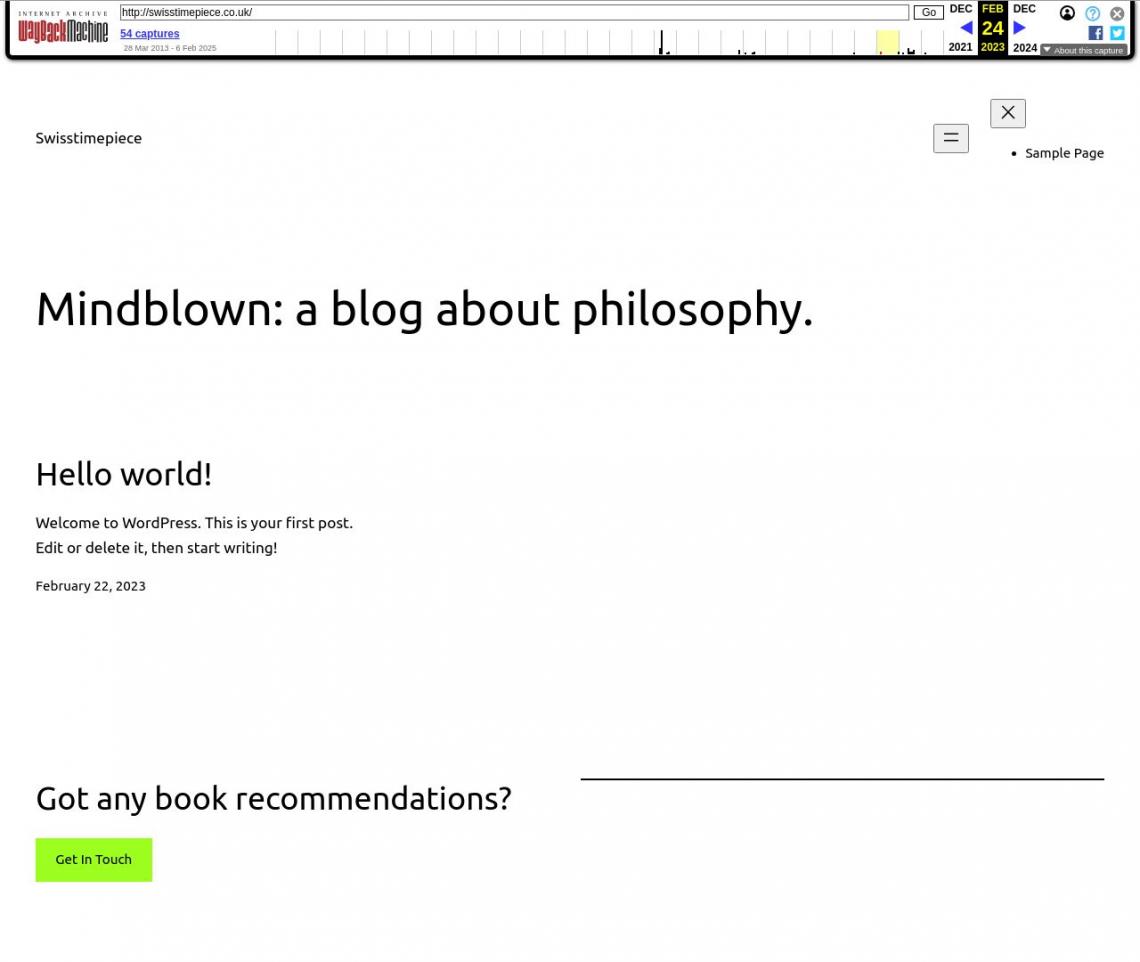Close the navigation menu with X
The image size is (1140, 962).
point(1007,113)
